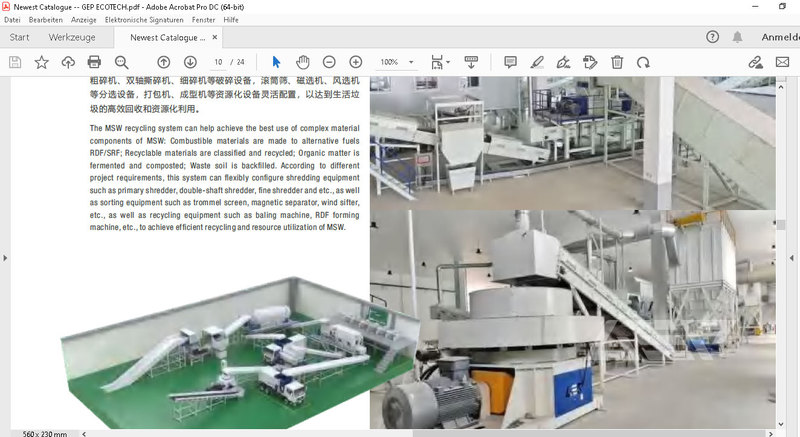Go to previous page arrow
Viewport: 800px width, 437px height.
coord(164,62)
